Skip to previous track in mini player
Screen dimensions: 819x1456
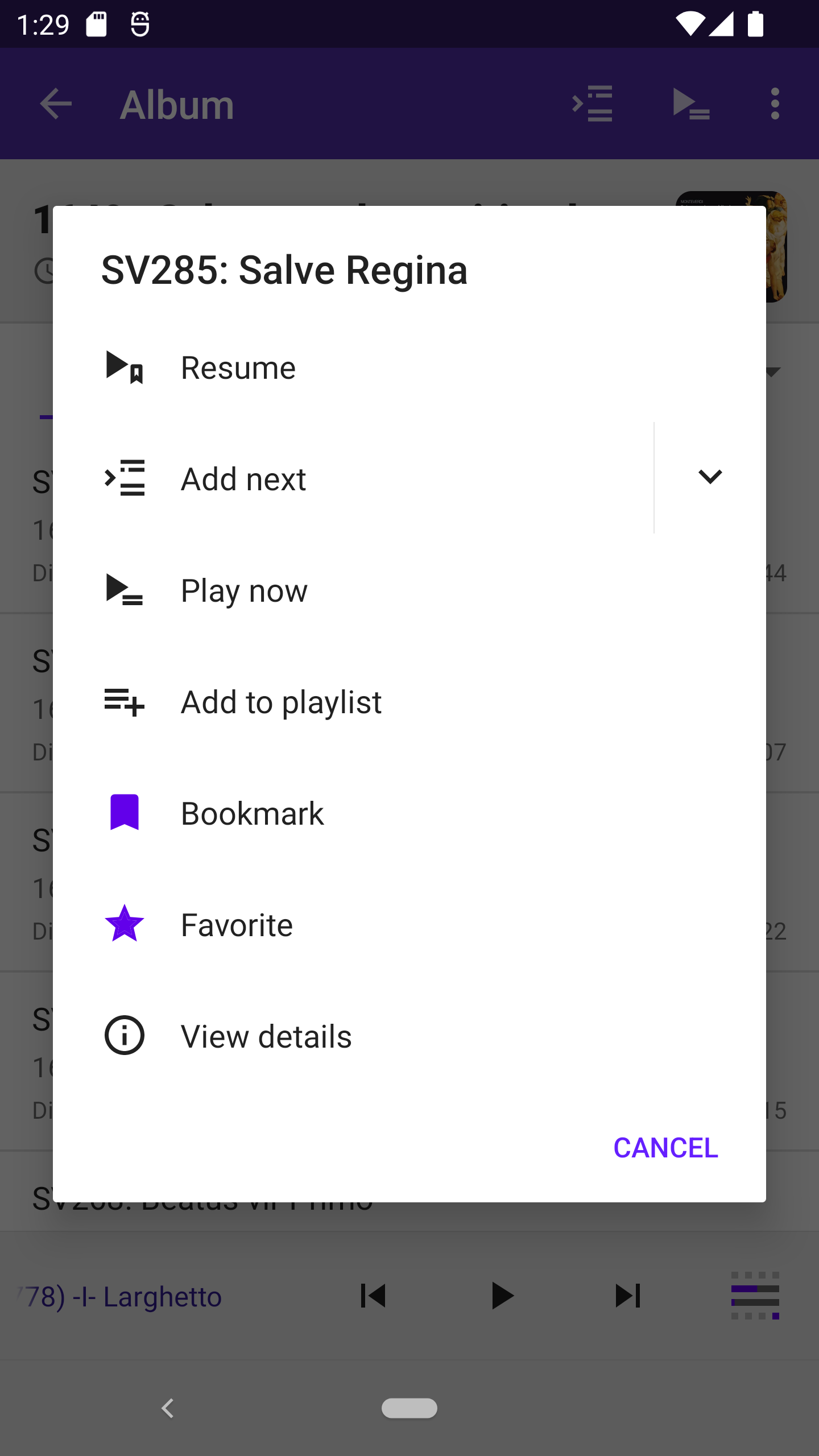click(x=373, y=1296)
